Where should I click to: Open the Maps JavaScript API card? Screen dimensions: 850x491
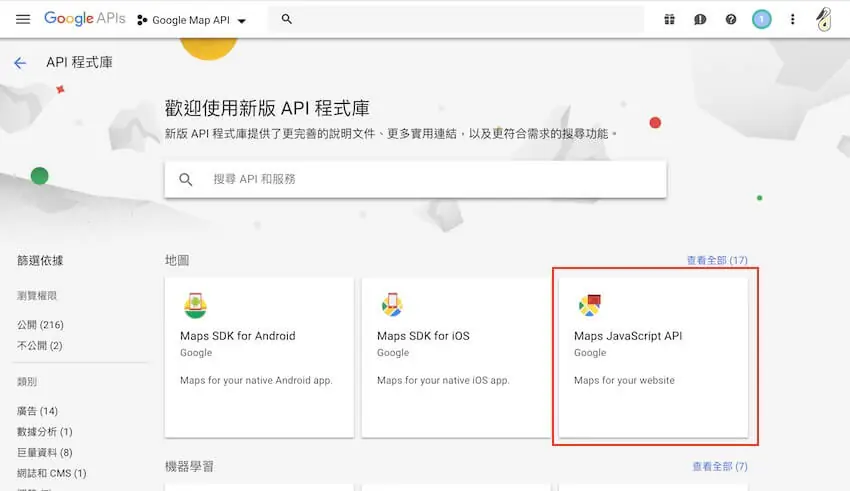[x=653, y=358]
